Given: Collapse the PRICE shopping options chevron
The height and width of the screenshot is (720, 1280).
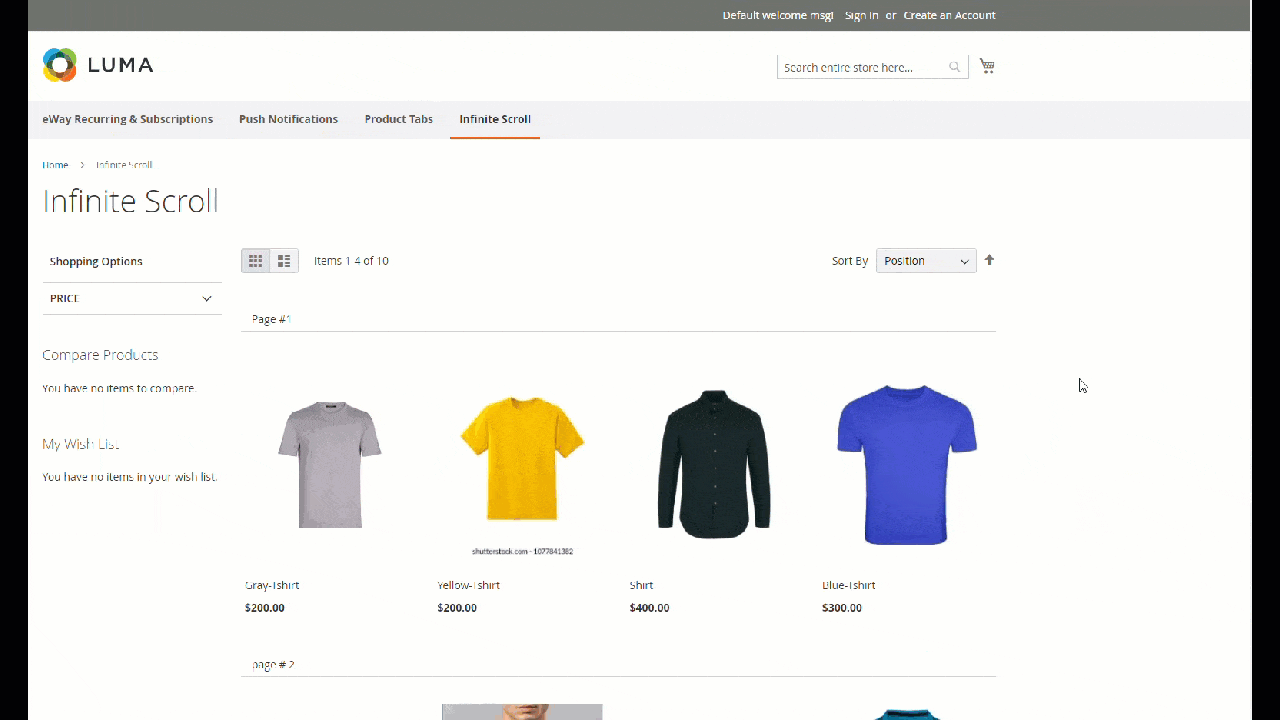Looking at the screenshot, I should pos(207,298).
